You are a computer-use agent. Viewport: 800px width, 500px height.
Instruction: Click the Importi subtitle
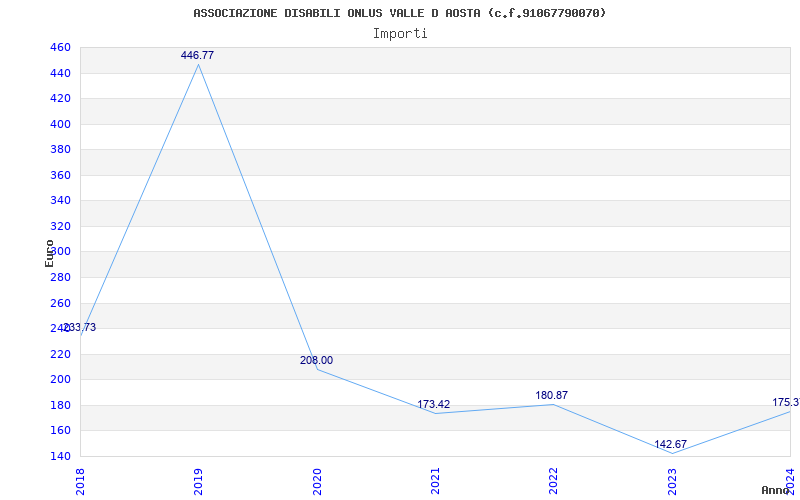click(400, 34)
